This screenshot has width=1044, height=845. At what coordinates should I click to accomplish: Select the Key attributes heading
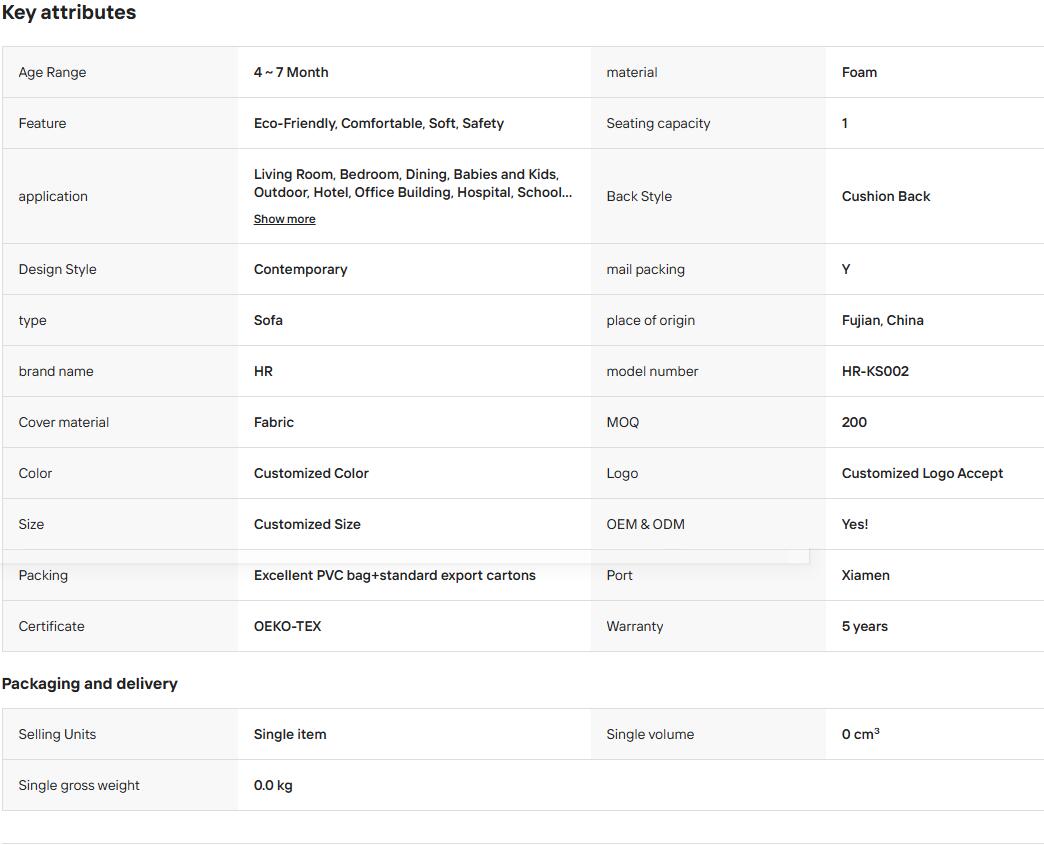pyautogui.click(x=69, y=13)
